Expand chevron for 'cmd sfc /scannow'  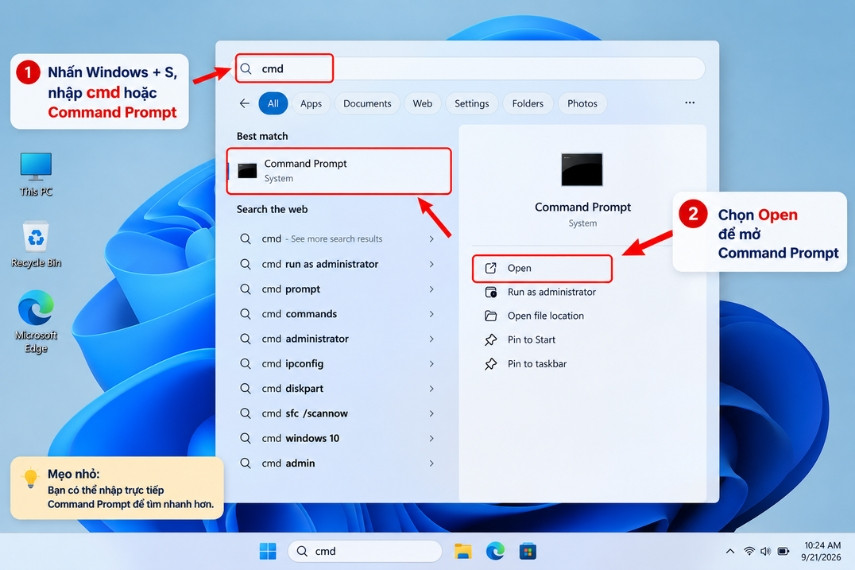pyautogui.click(x=431, y=413)
